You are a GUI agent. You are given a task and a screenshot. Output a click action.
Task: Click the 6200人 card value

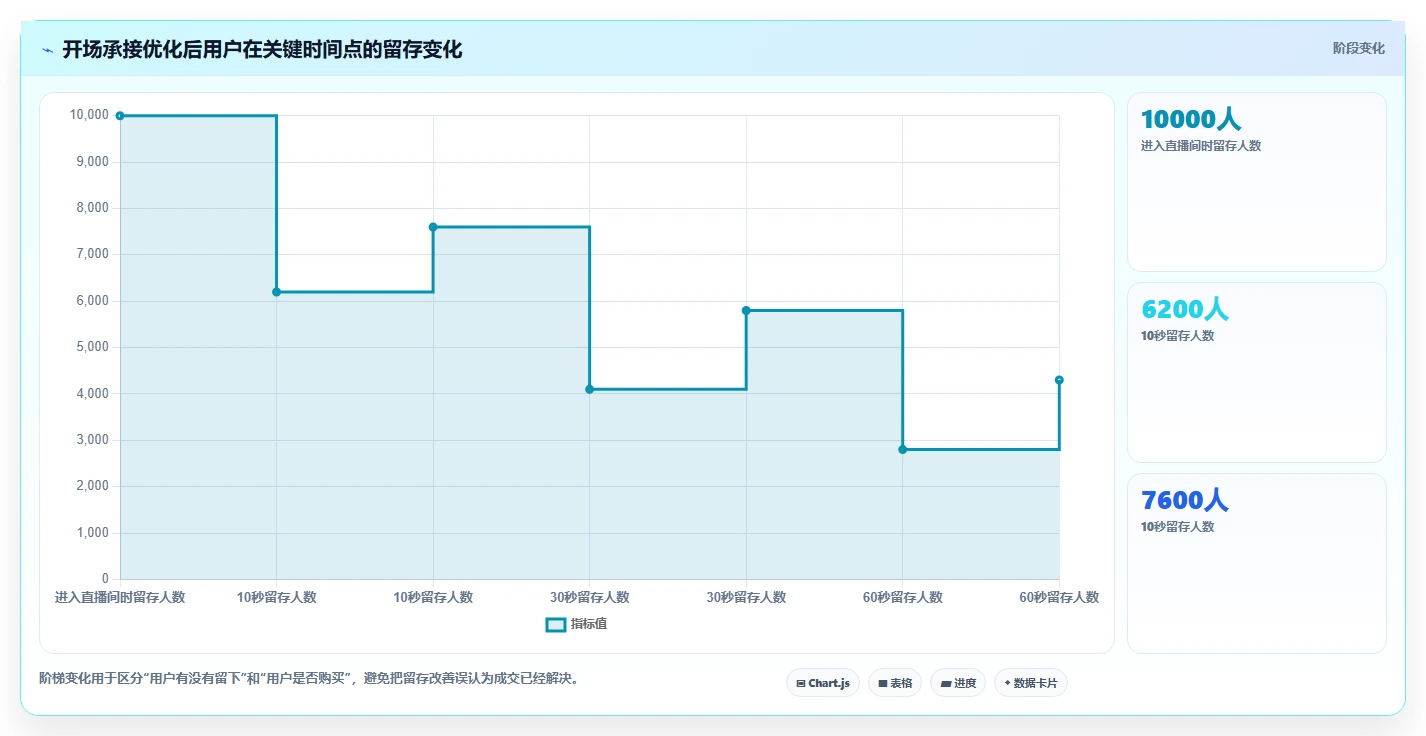coord(1185,310)
